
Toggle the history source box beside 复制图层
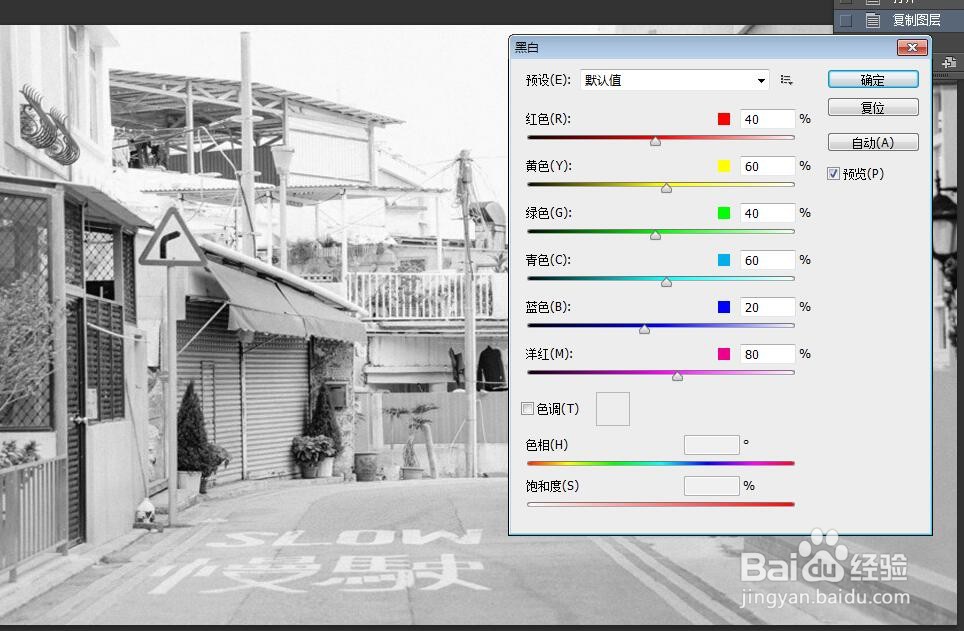tap(846, 19)
